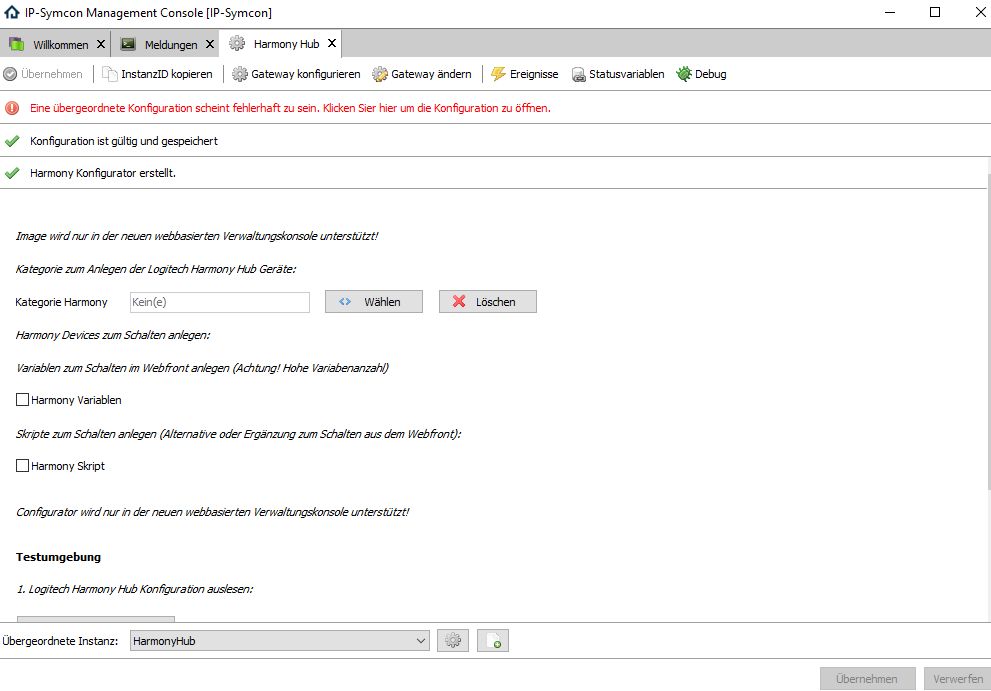
Task: Click the vertical scrollbar of the form
Action: coord(986,400)
